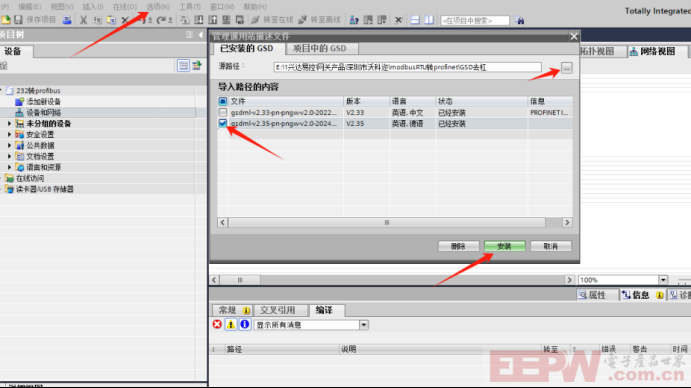
Task: Click the Download to device icon
Action: click(x=199, y=20)
